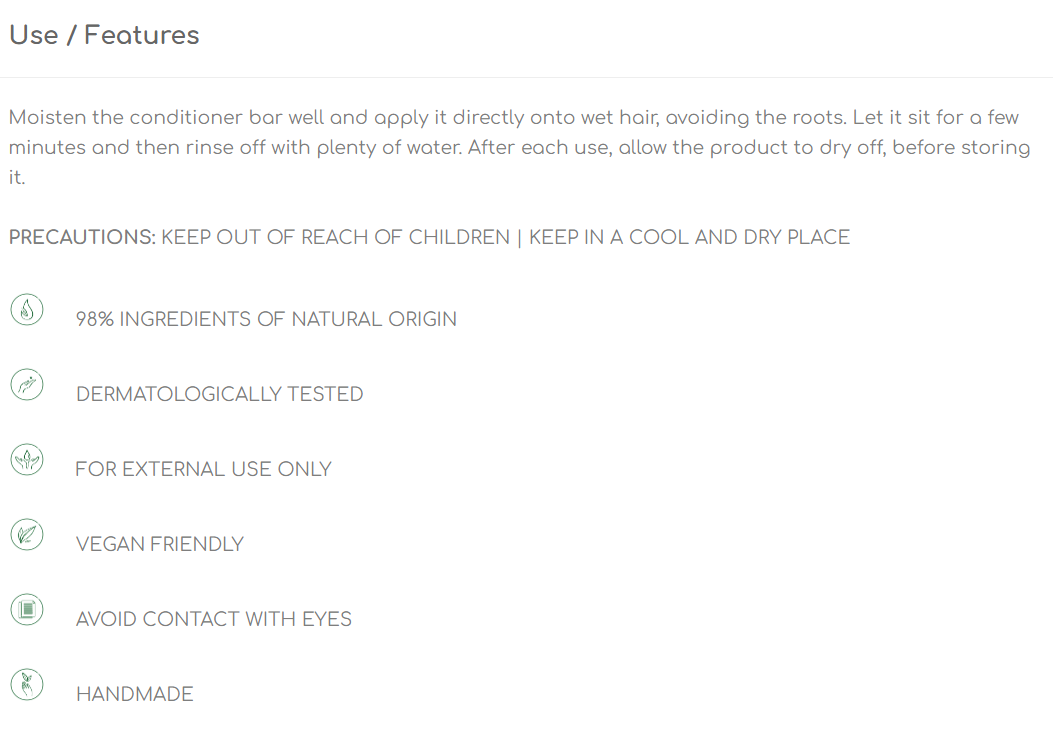1053x739 pixels.
Task: Click the HANDMADE label text
Action: 134,694
